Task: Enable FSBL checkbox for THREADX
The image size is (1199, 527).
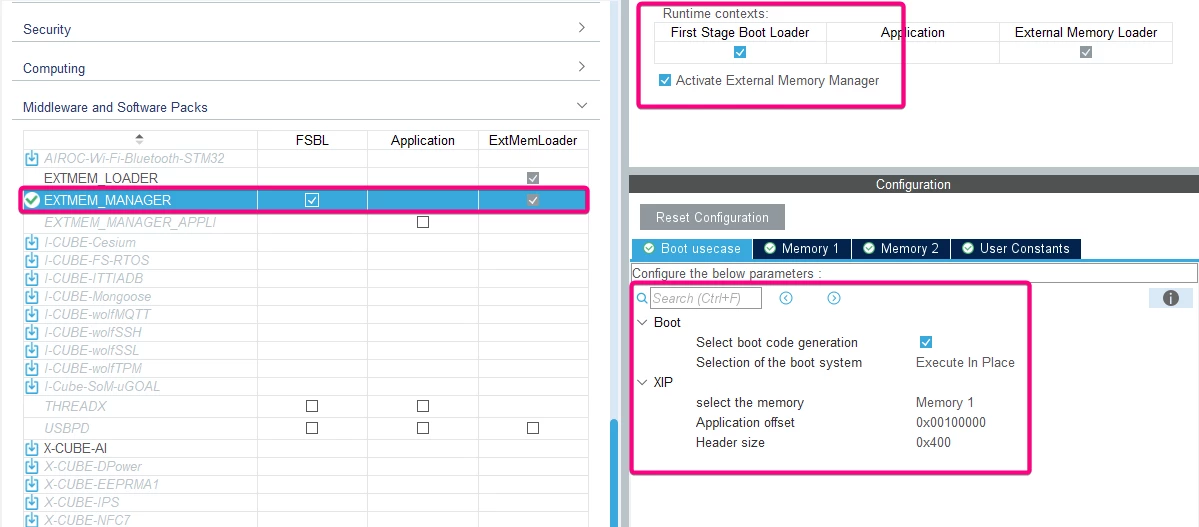Action: (x=312, y=405)
